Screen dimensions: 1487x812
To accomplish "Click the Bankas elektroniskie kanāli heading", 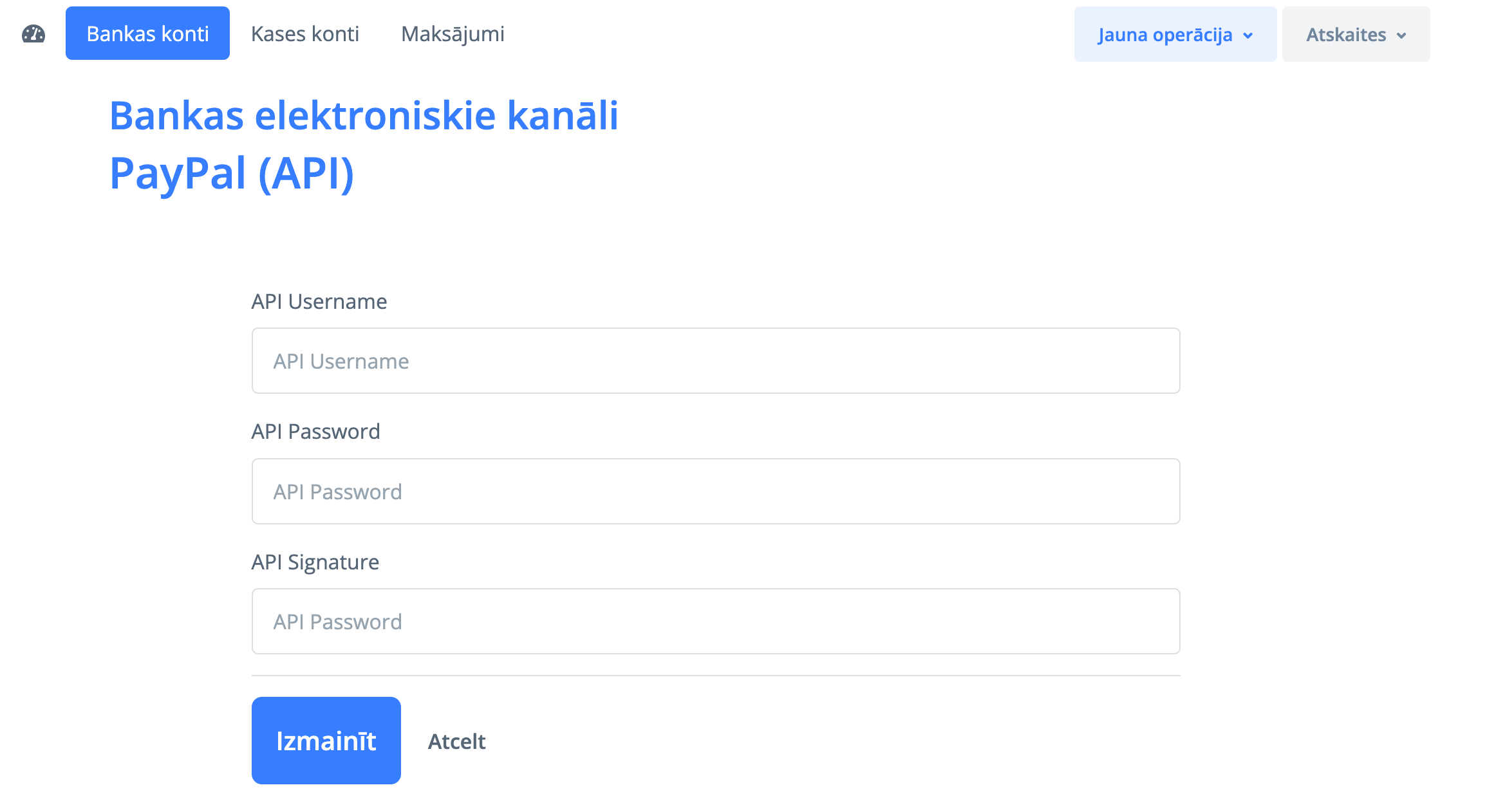I will tap(364, 116).
